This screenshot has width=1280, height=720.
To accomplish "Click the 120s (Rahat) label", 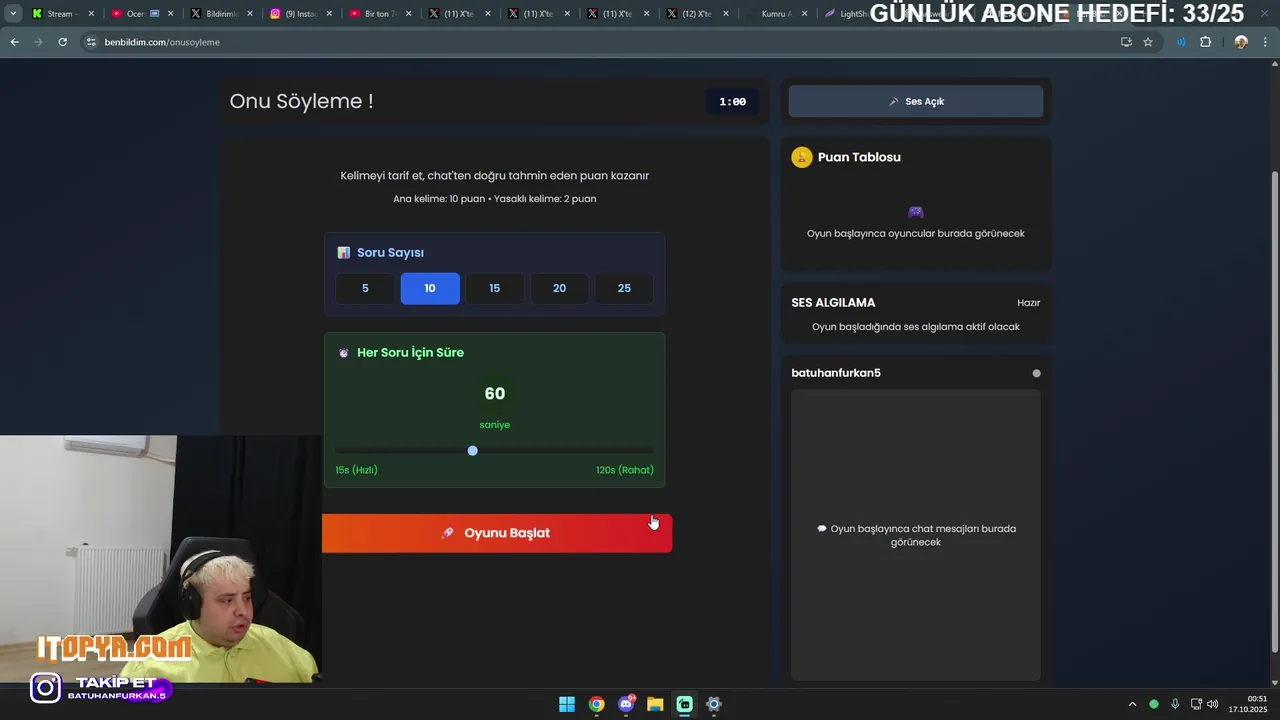I will coord(625,470).
